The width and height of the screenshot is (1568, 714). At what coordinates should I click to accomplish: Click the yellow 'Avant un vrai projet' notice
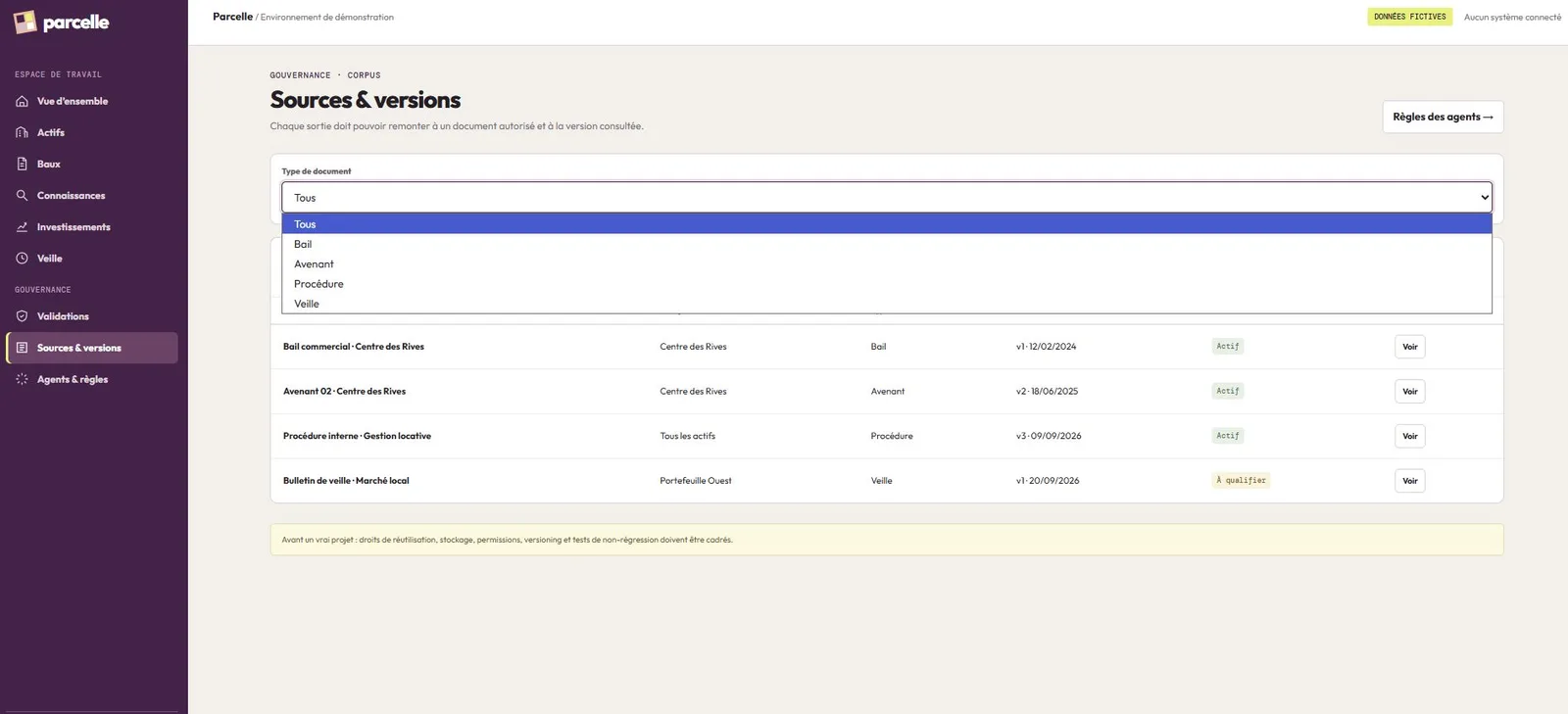[887, 540]
